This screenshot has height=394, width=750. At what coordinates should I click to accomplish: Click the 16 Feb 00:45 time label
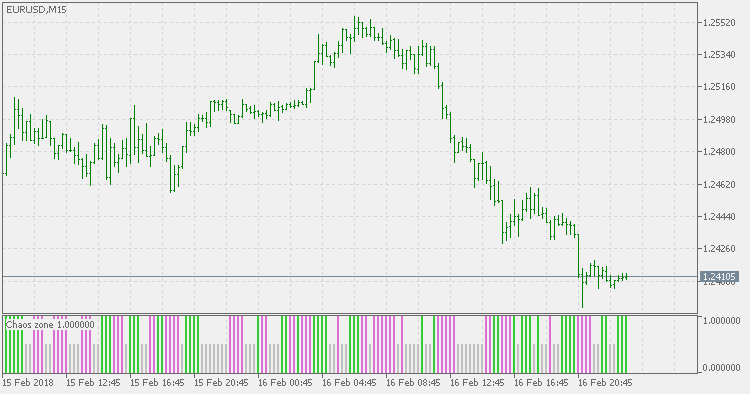pyautogui.click(x=286, y=383)
